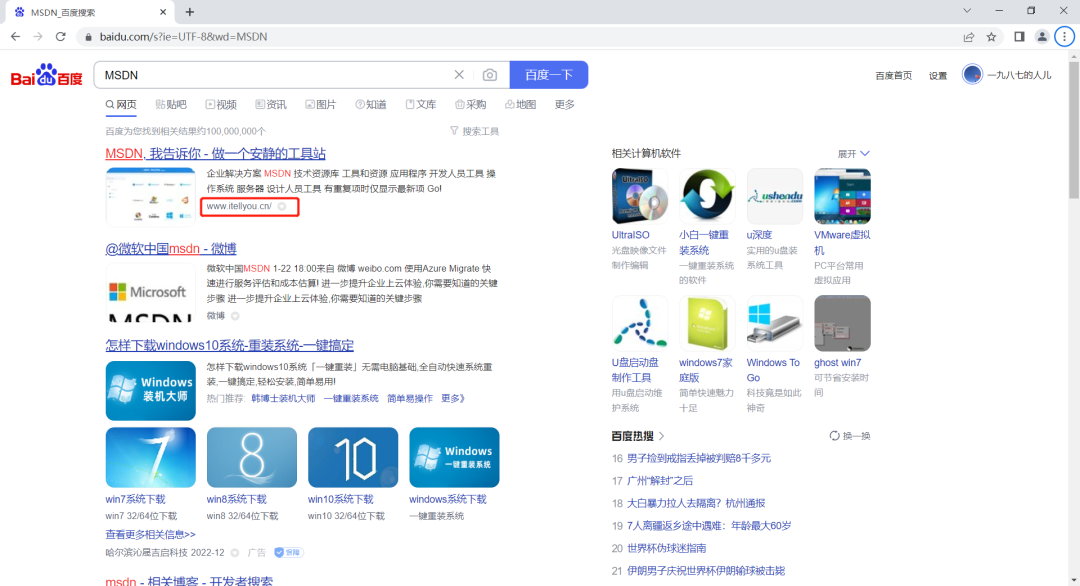Open UltraISO software icon
The width and height of the screenshot is (1080, 586).
coord(639,196)
